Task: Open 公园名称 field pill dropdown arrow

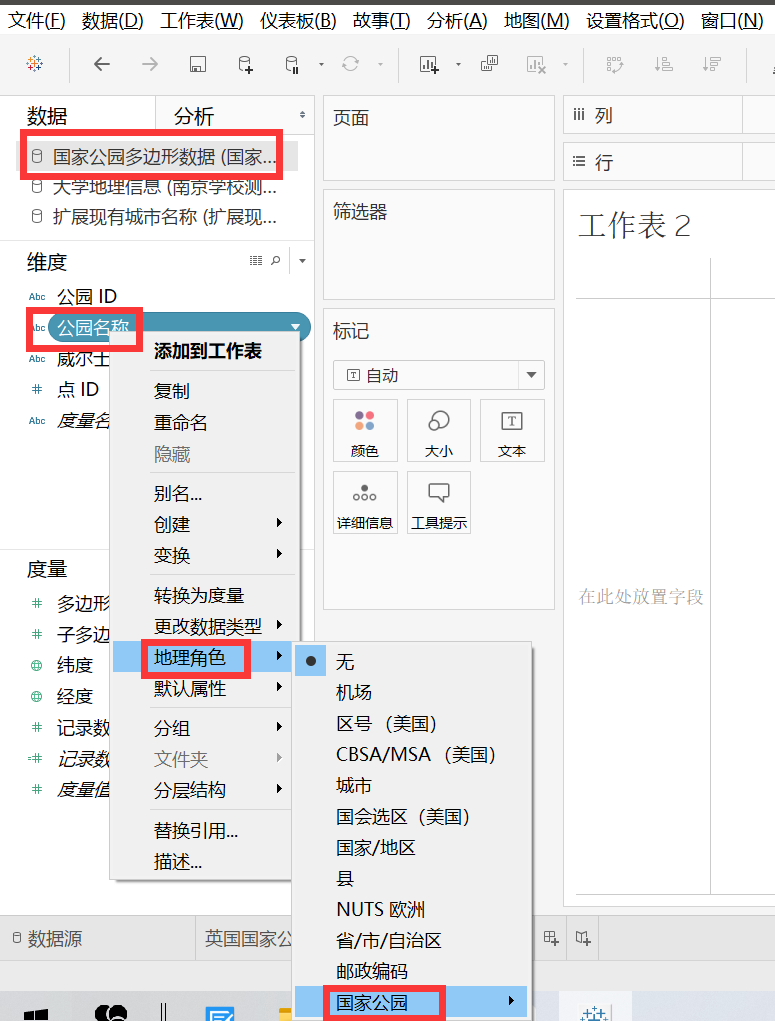Action: (x=295, y=326)
